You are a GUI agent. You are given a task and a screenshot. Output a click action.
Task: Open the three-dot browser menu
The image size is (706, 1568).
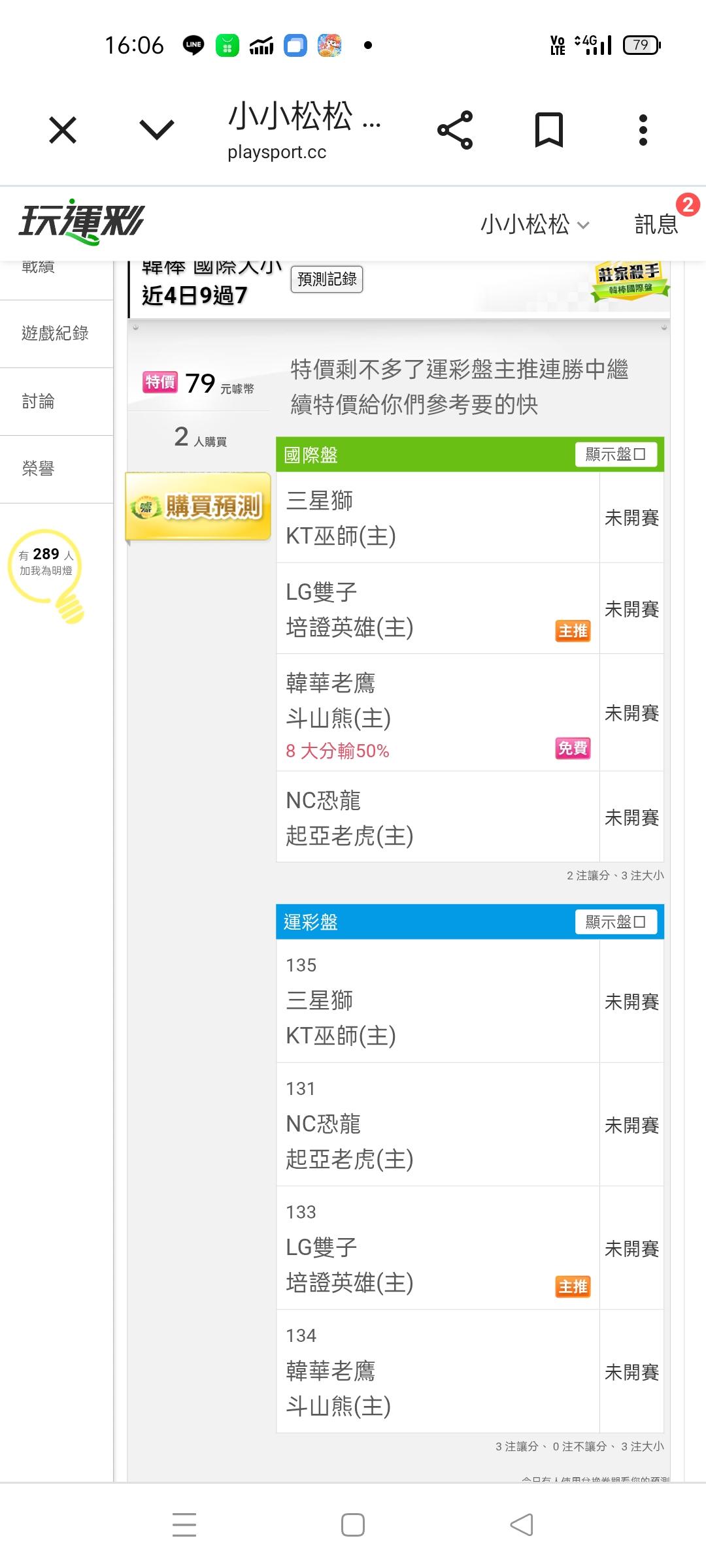(643, 130)
